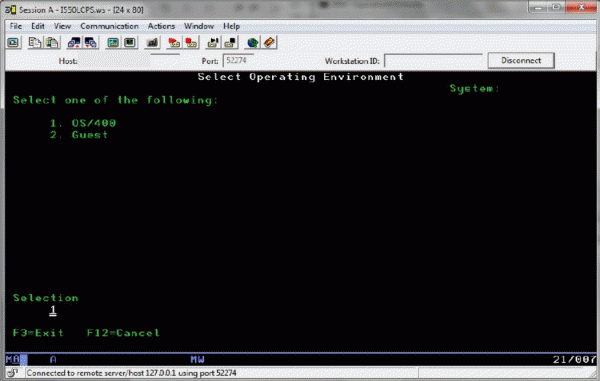Viewport: 600px width, 381px height.
Task: Click the Disconnect button
Action: click(521, 60)
